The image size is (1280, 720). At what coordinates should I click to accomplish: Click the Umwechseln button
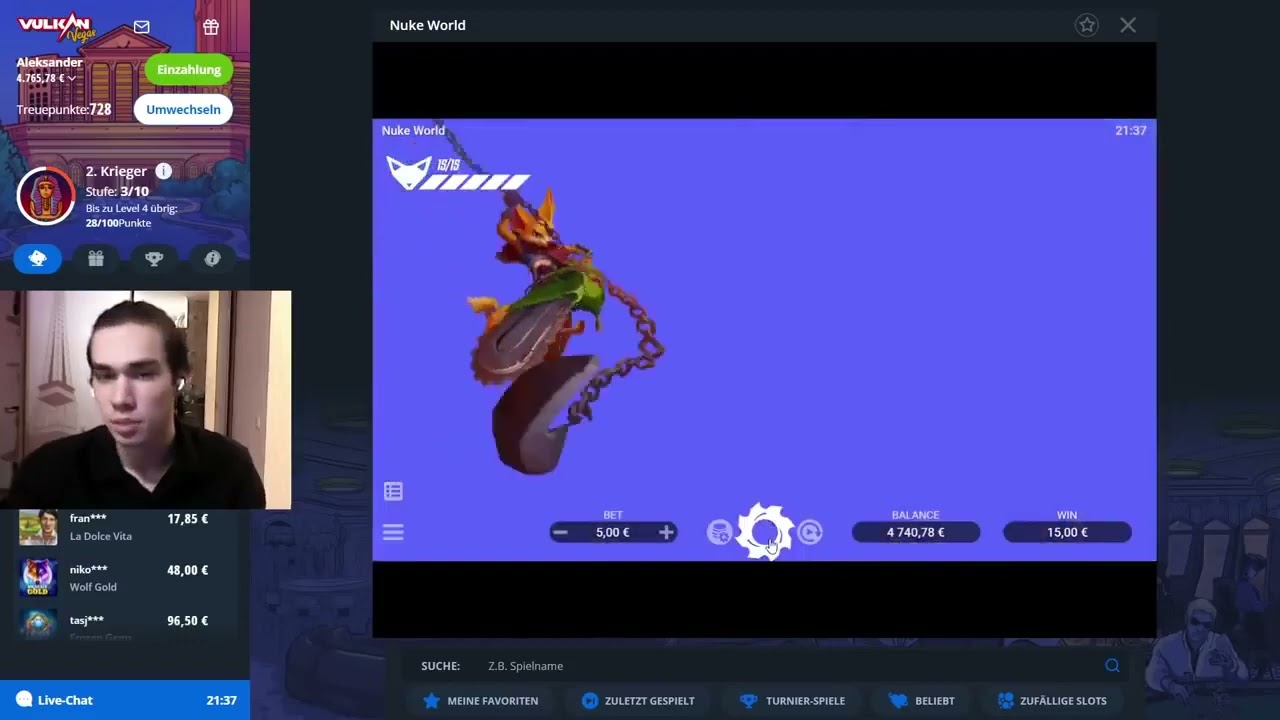(x=183, y=109)
